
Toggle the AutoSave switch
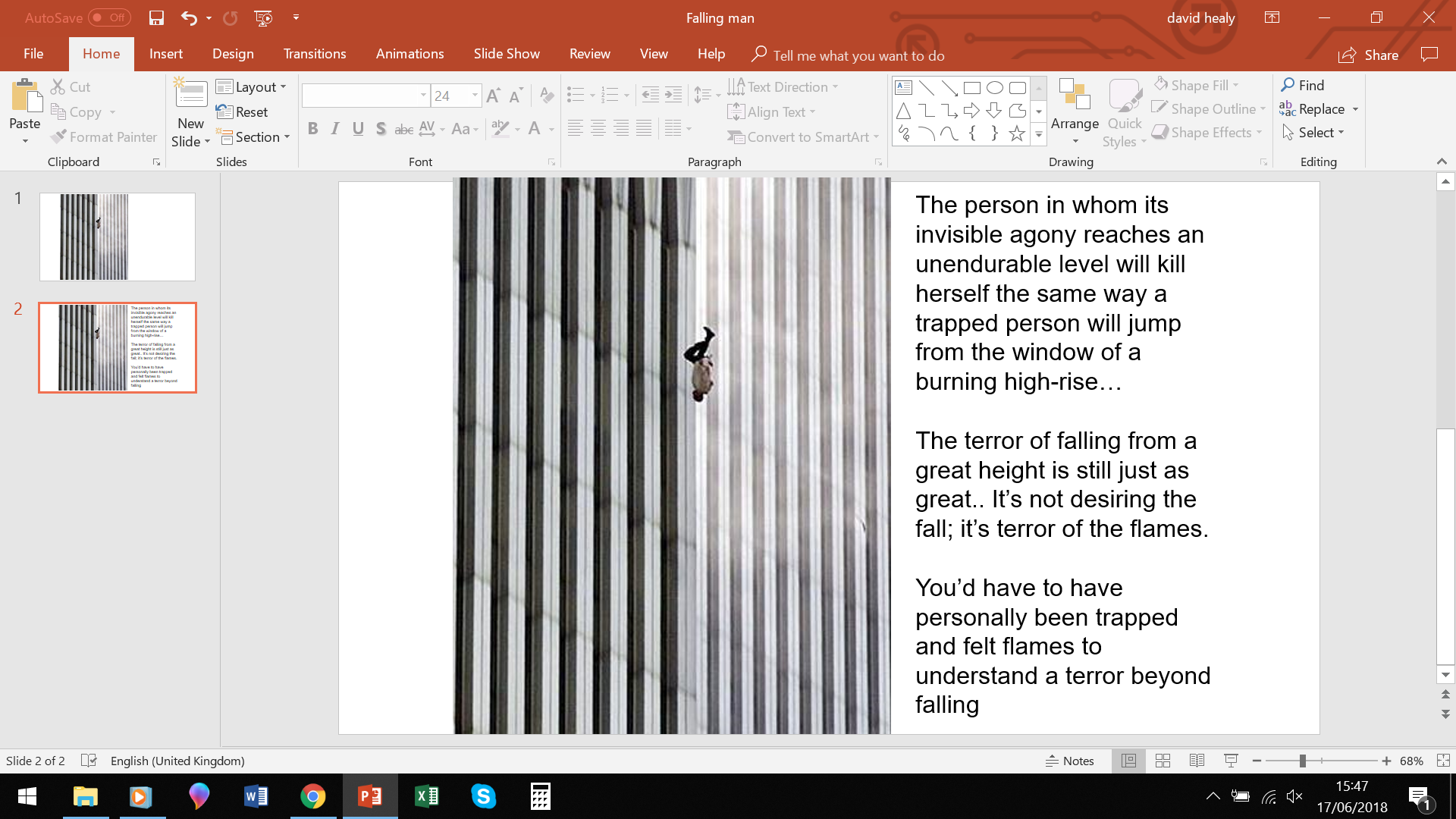point(109,17)
